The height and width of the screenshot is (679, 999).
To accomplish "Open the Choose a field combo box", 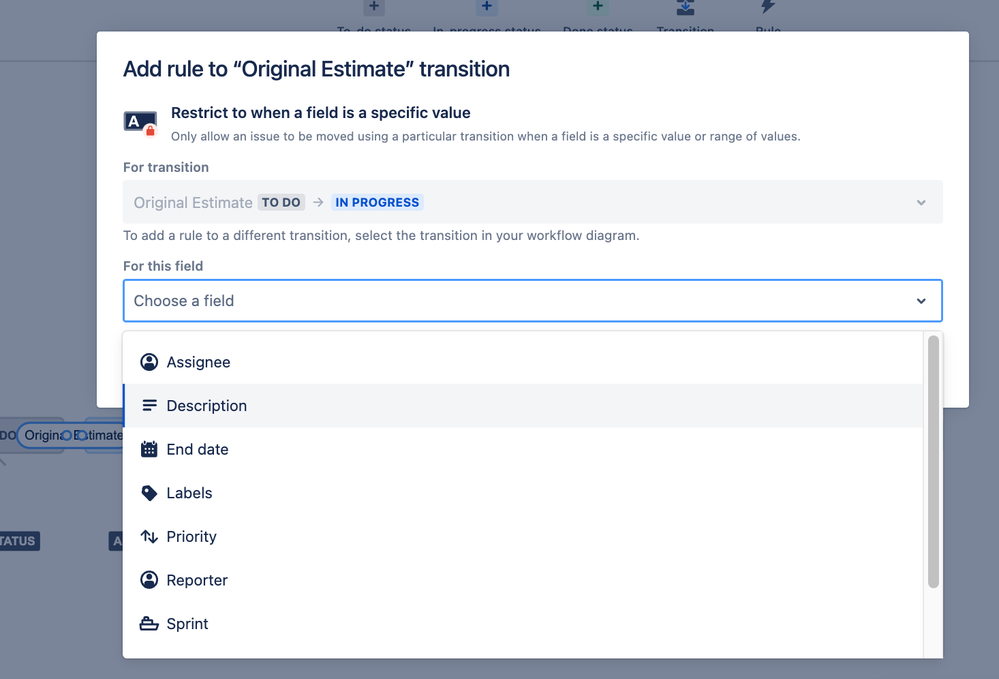I will [x=533, y=301].
